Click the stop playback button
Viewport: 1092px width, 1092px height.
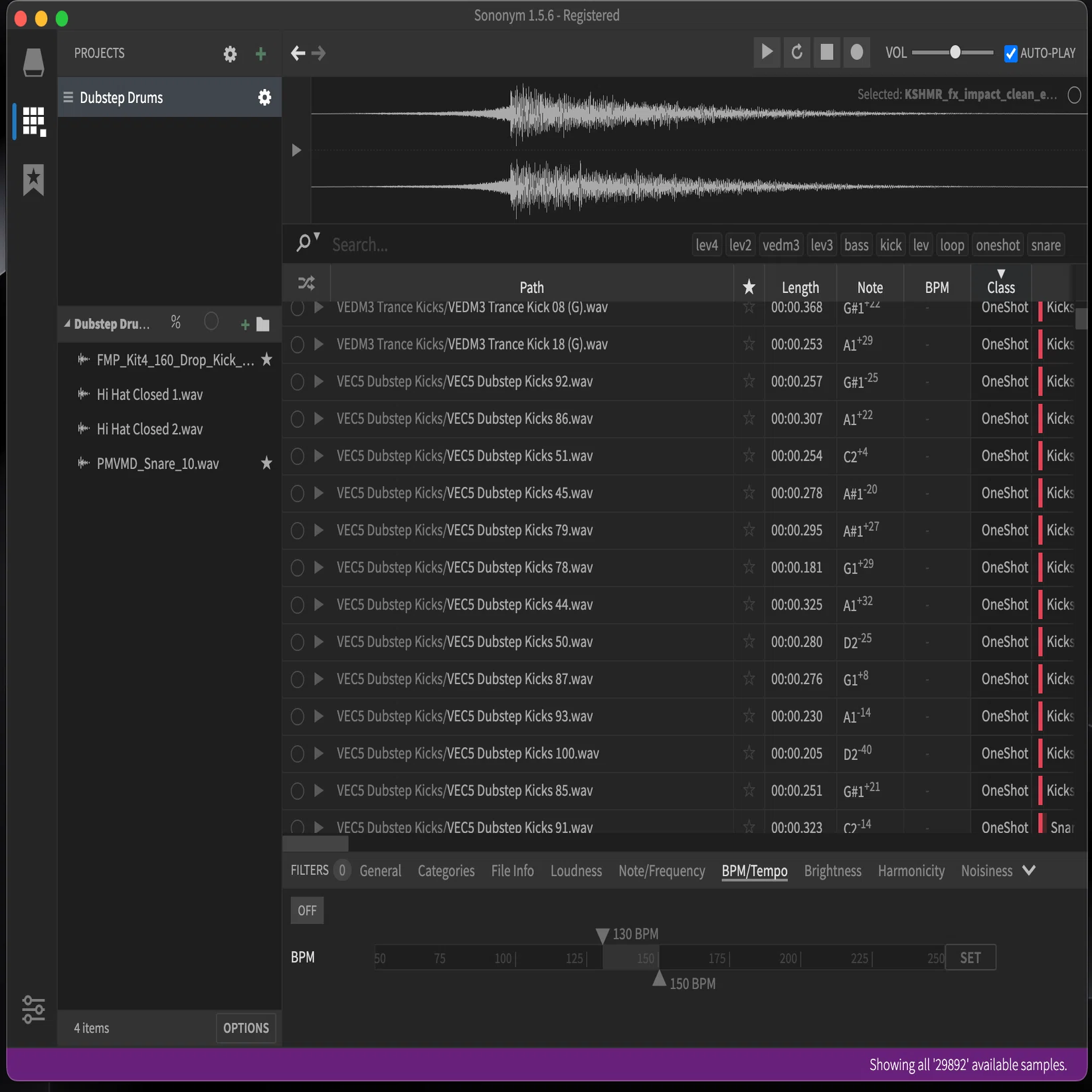click(827, 52)
